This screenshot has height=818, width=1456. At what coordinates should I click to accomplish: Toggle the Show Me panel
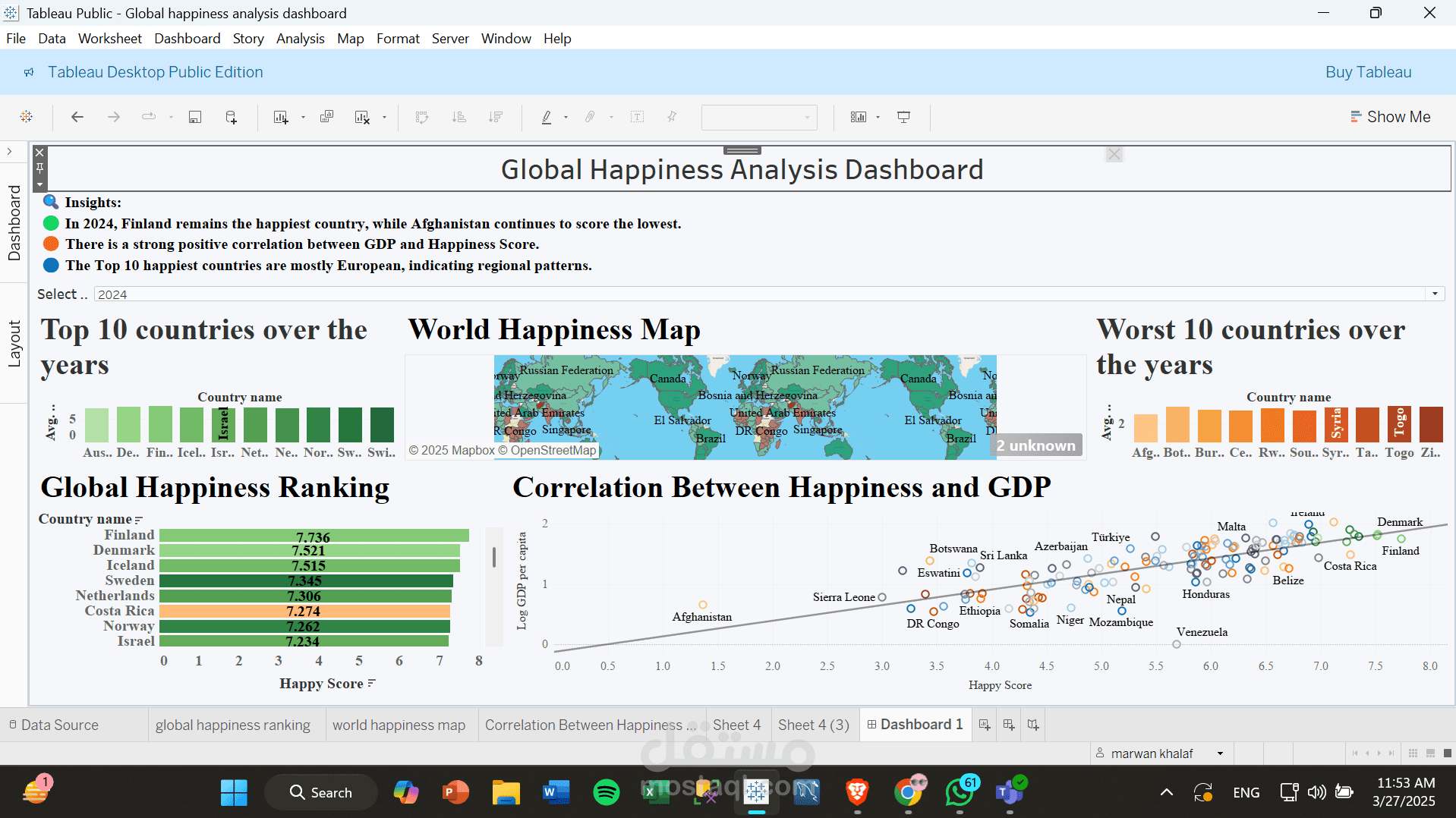(x=1390, y=117)
